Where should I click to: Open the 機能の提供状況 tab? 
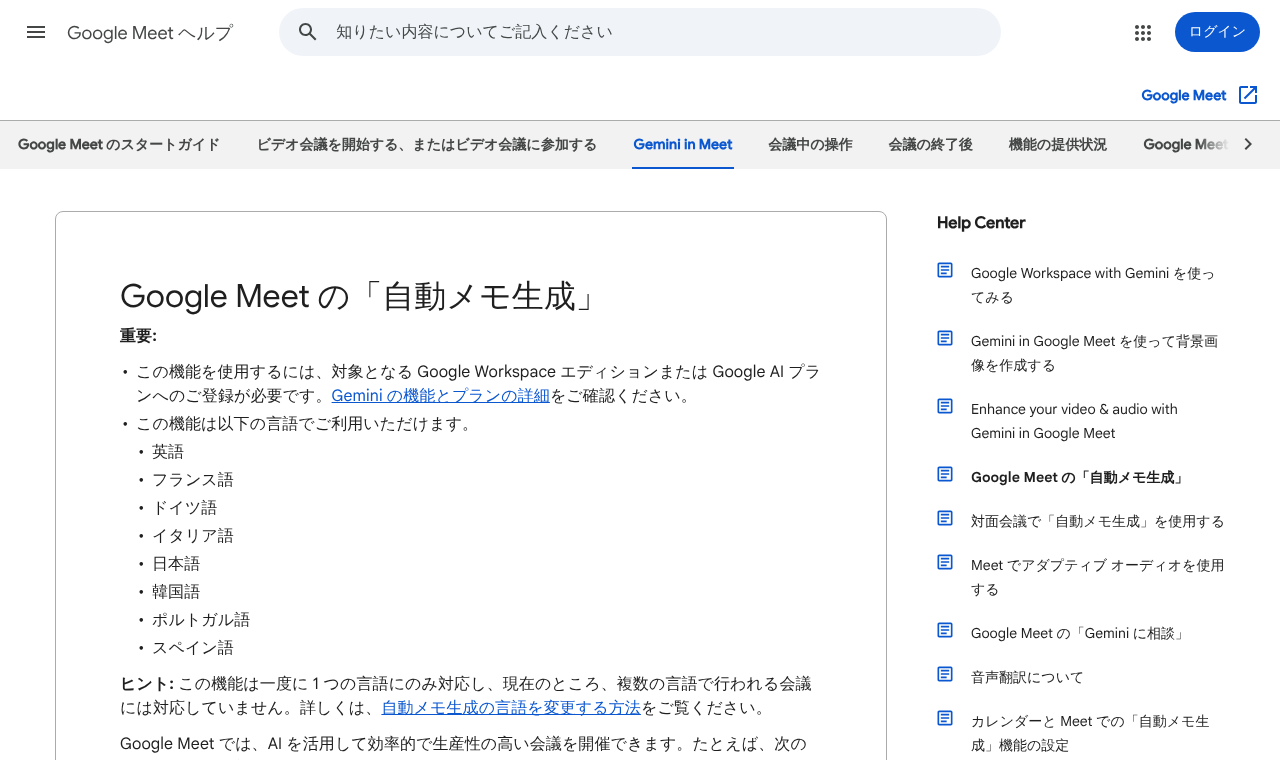(1058, 144)
